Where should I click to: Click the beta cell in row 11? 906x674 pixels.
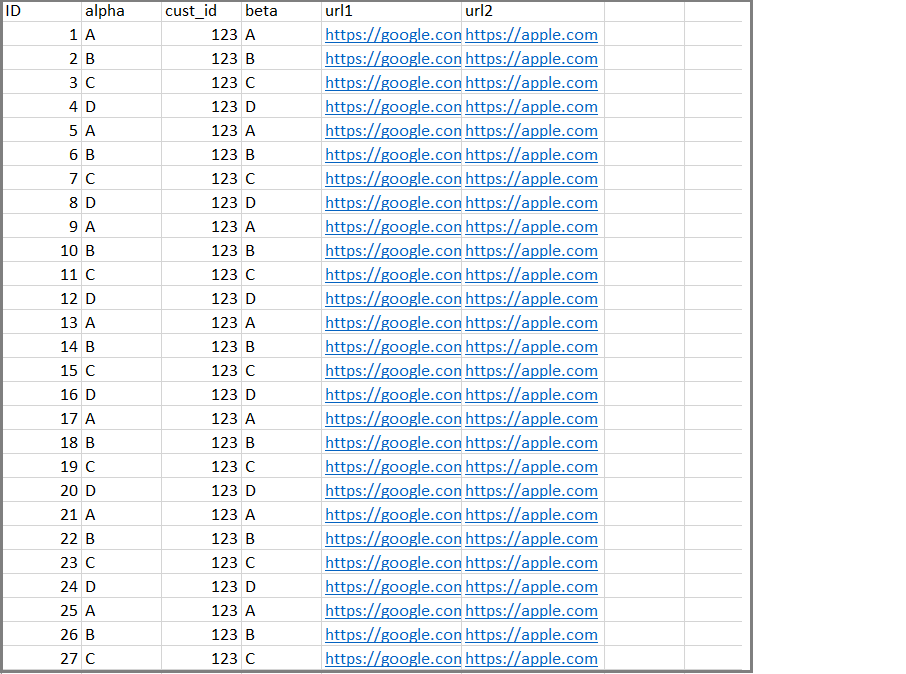coord(281,275)
